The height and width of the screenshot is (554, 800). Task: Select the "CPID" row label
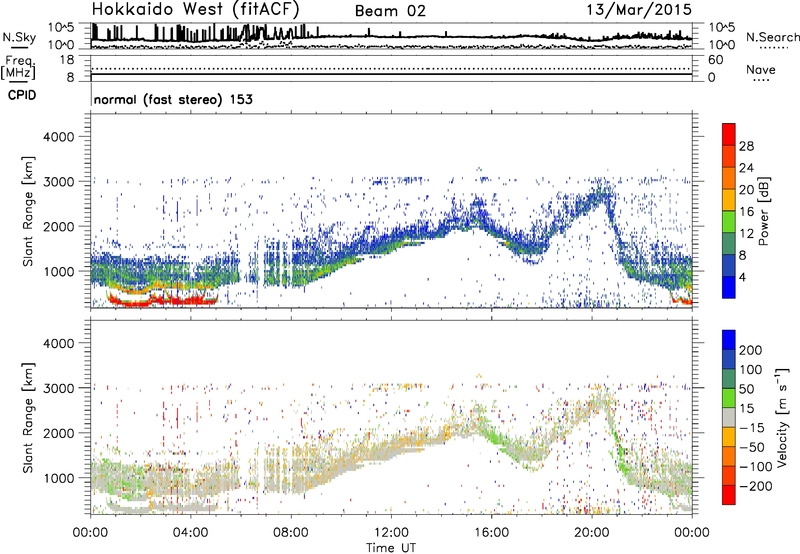click(x=22, y=95)
